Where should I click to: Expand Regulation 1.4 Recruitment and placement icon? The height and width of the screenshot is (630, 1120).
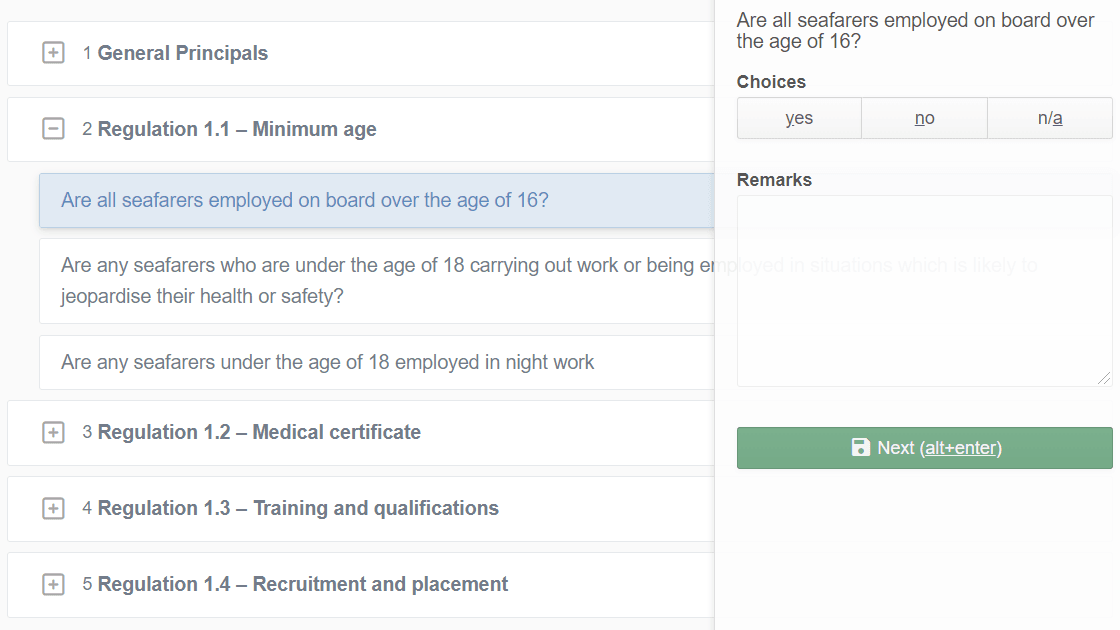(x=53, y=584)
